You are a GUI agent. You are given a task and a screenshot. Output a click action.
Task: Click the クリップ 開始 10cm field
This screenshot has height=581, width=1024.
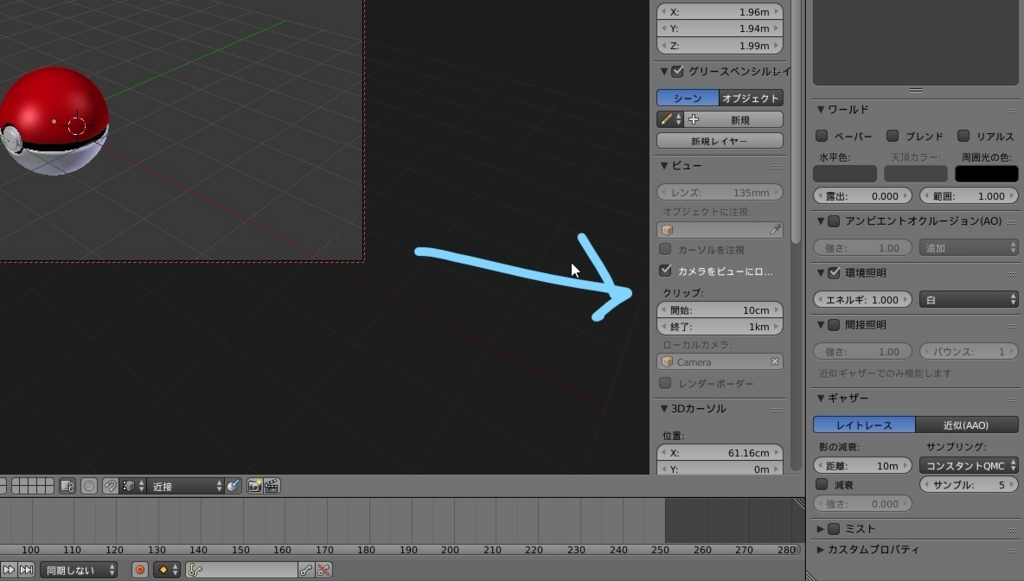tap(720, 310)
